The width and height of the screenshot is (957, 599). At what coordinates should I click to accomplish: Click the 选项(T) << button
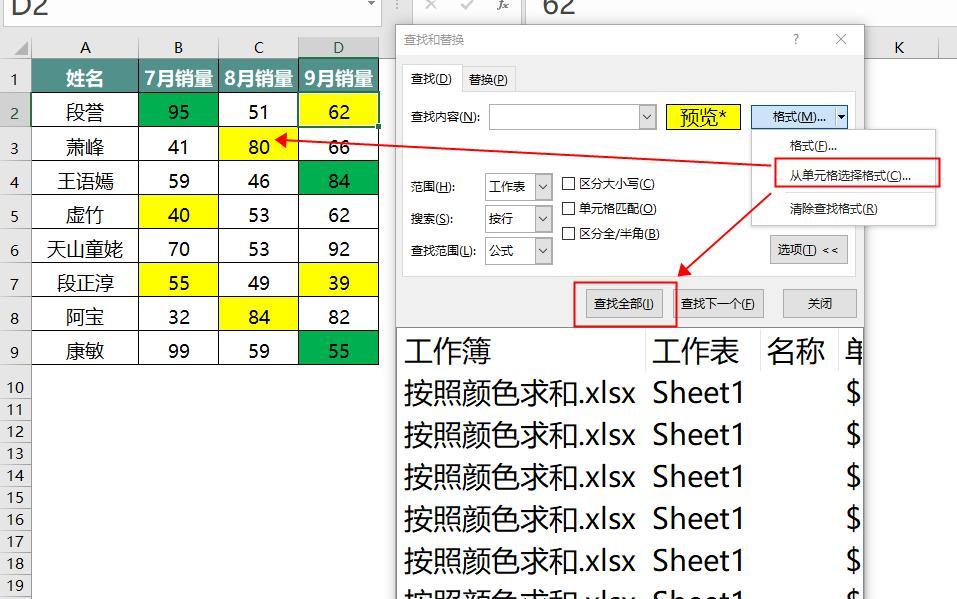tap(809, 250)
